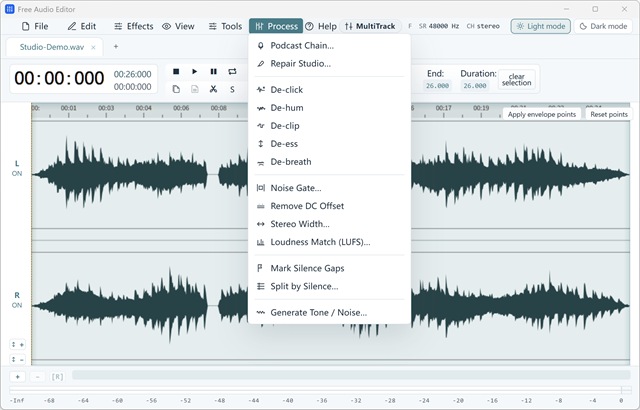Zoom in horizontally with bottom plus button
Image resolution: width=640 pixels, height=410 pixels.
point(18,377)
